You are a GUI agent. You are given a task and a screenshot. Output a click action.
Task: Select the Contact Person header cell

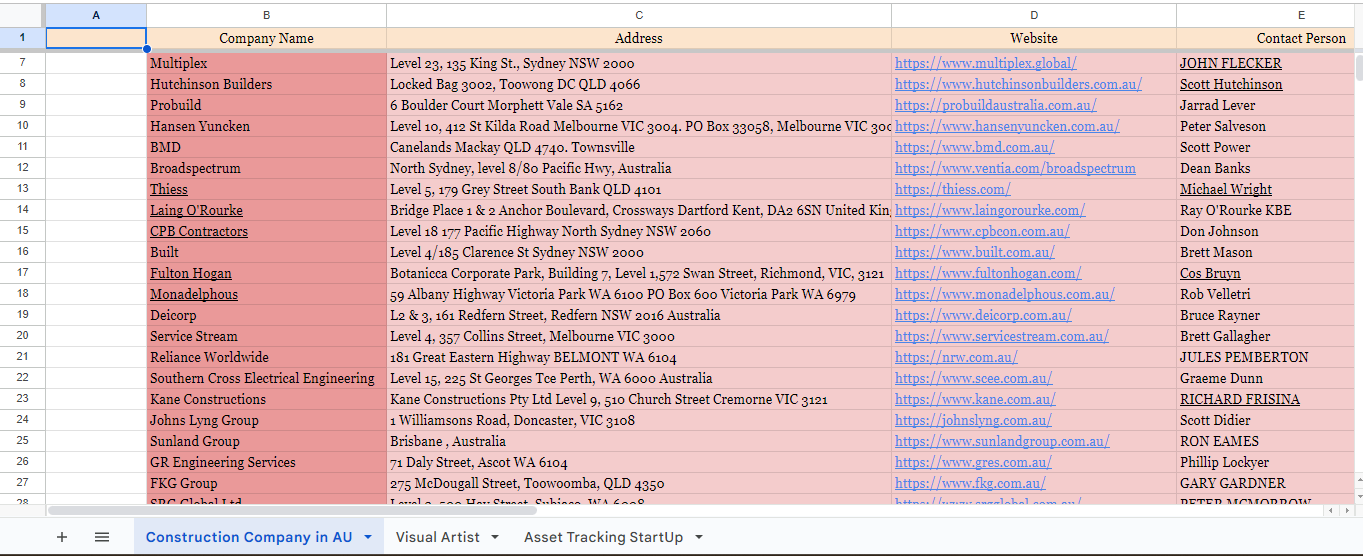[x=1266, y=38]
